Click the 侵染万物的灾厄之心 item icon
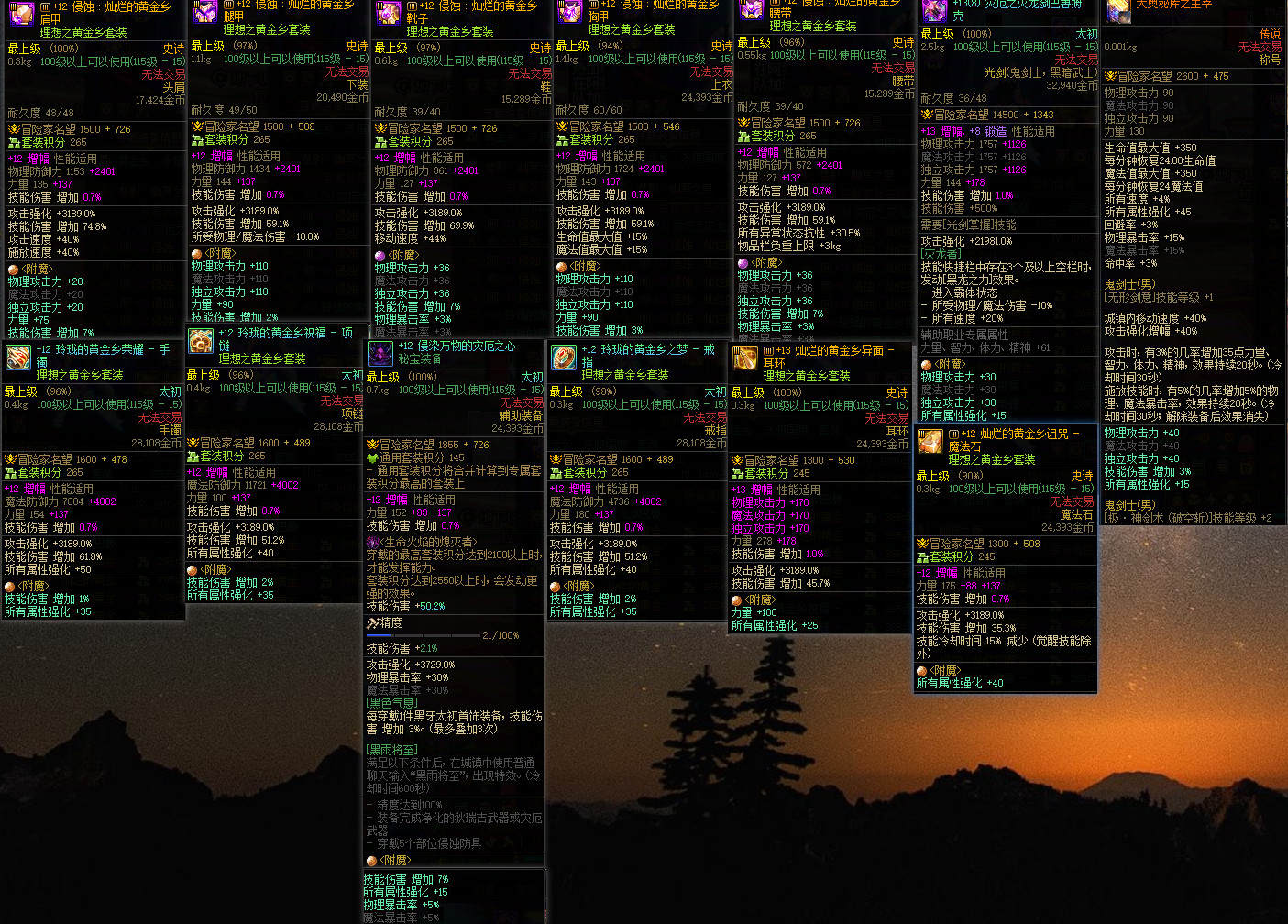The width and height of the screenshot is (1288, 924). [380, 354]
